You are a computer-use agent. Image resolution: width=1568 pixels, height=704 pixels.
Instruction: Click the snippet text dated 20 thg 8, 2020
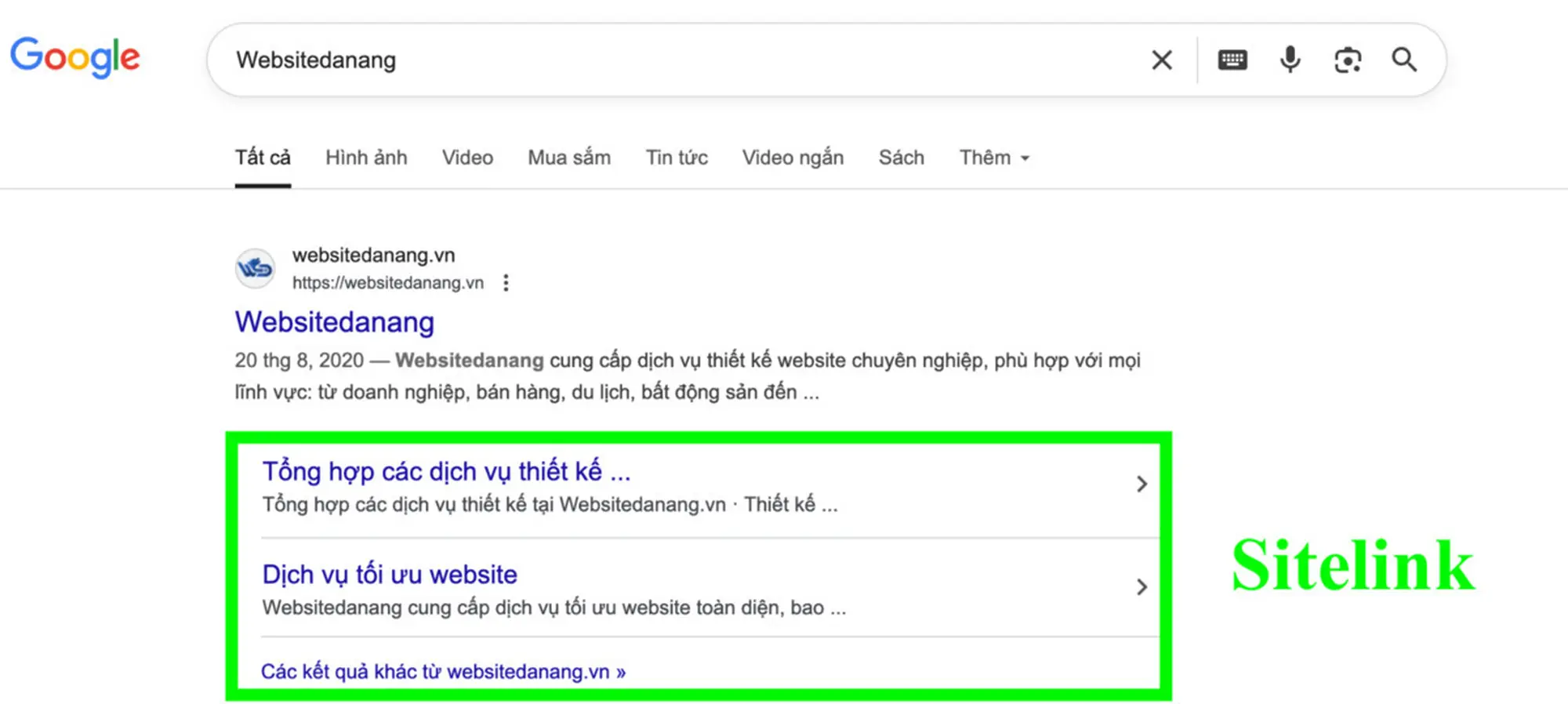point(688,376)
